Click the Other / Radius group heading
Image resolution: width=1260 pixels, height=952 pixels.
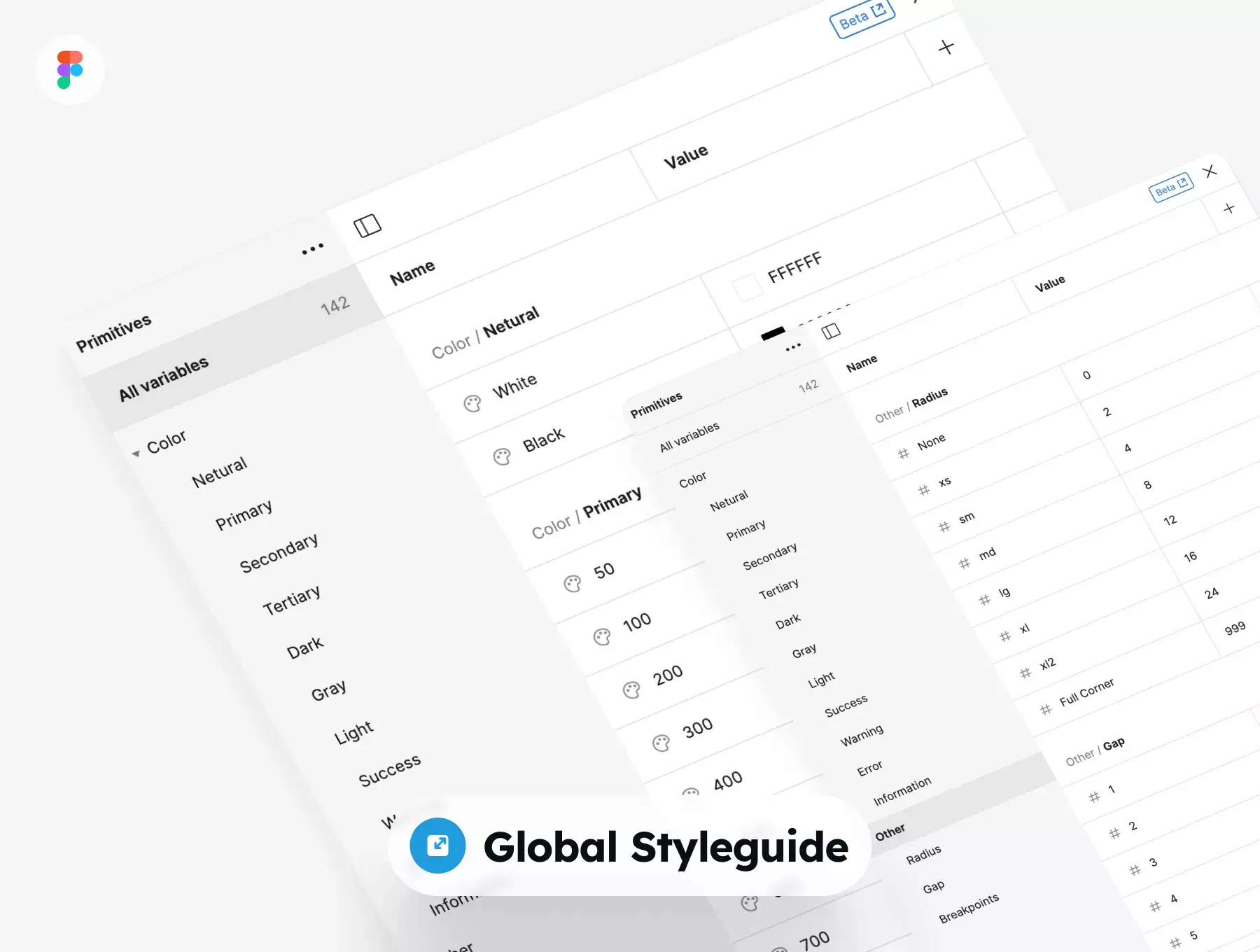[x=911, y=405]
